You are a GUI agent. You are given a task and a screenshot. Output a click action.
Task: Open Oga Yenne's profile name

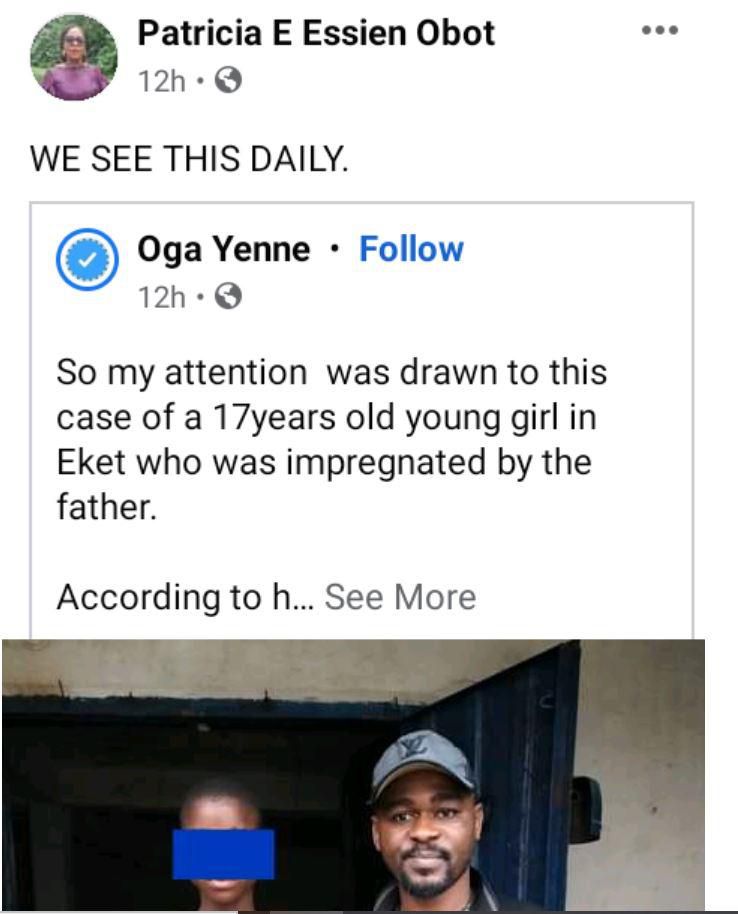(x=223, y=249)
